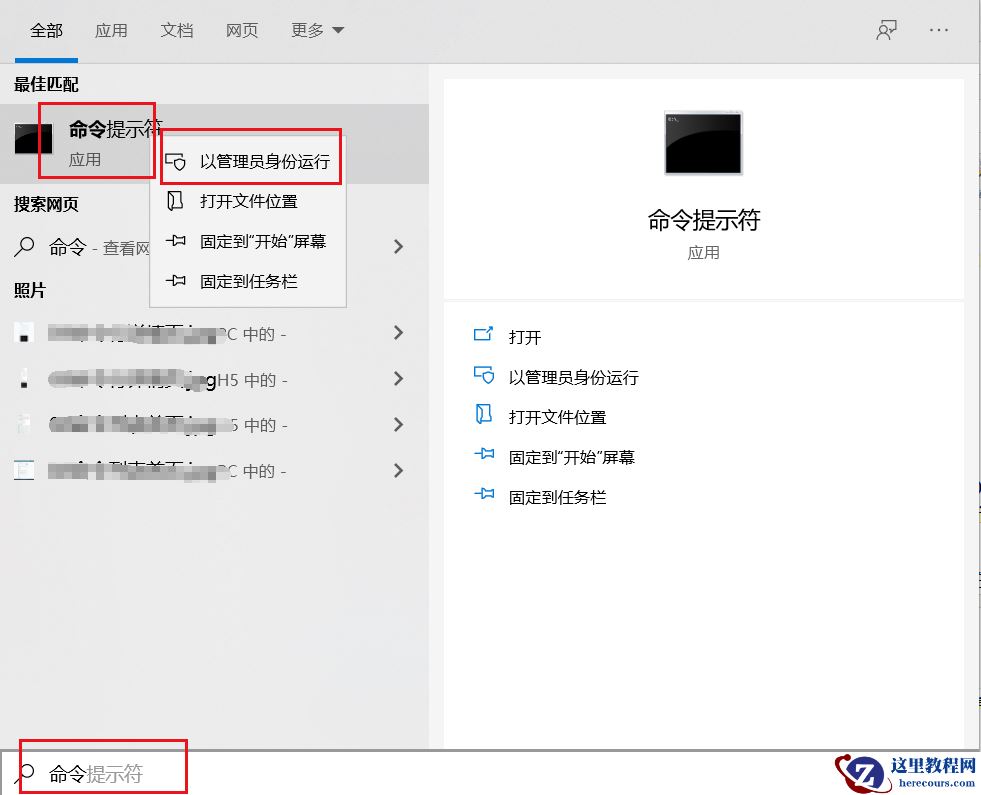Click inside the 命令提示符 search input field

point(100,772)
